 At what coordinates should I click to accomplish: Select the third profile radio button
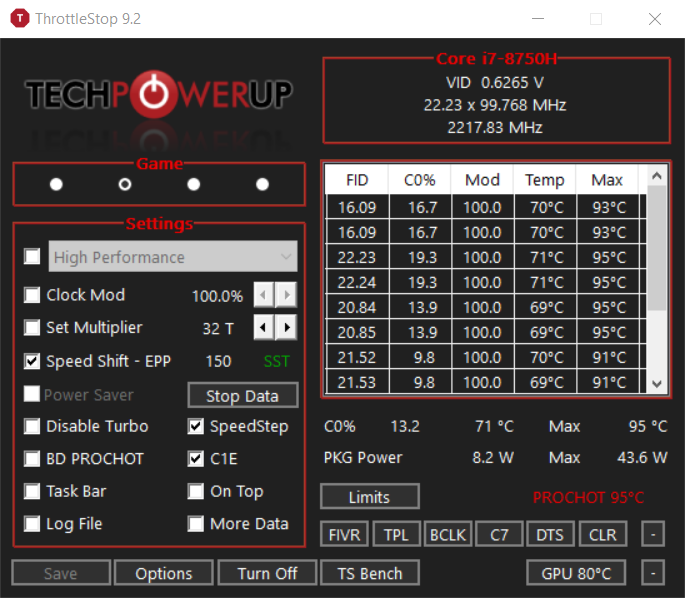coord(194,184)
